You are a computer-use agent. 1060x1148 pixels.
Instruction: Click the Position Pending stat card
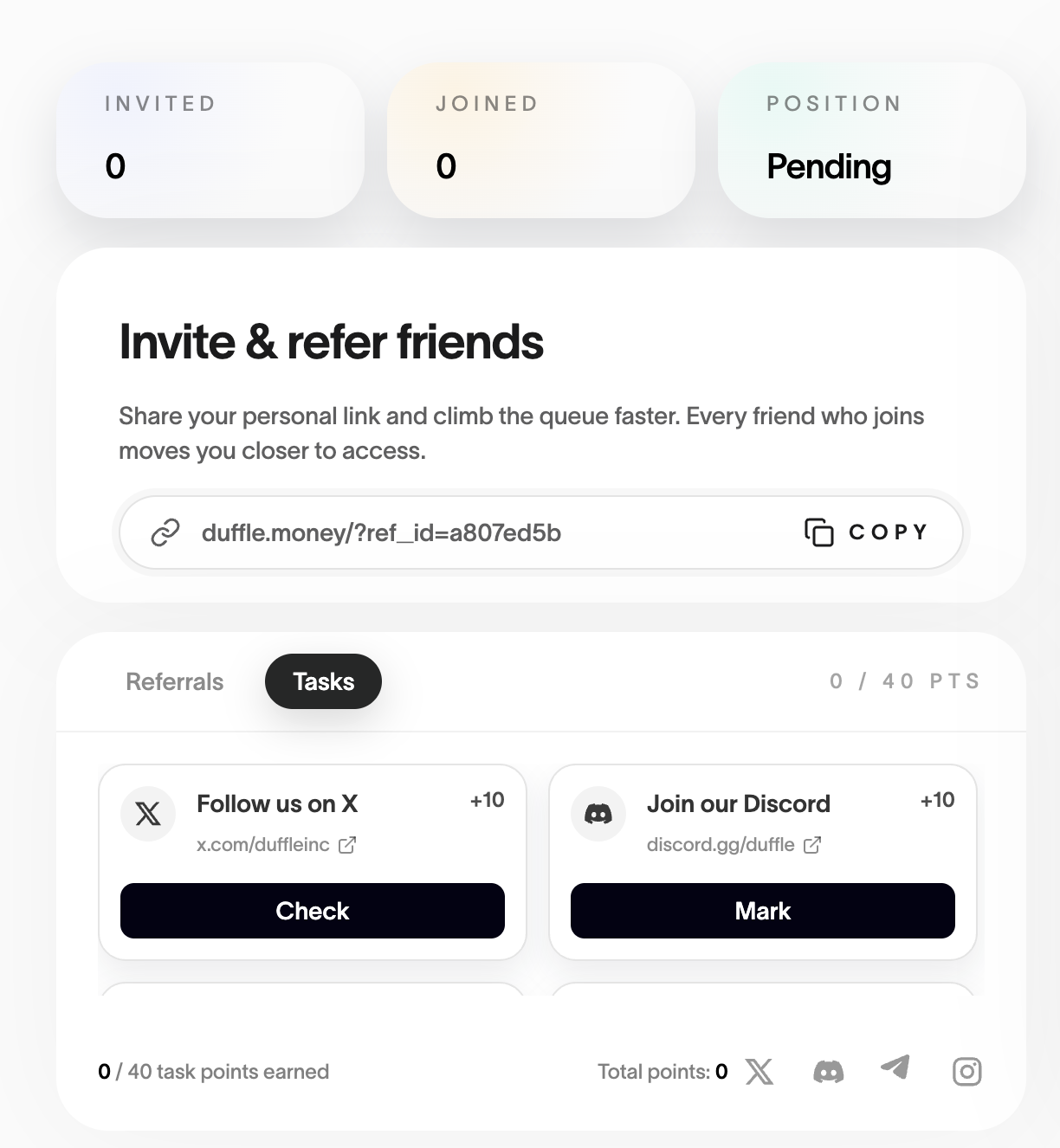coord(871,140)
